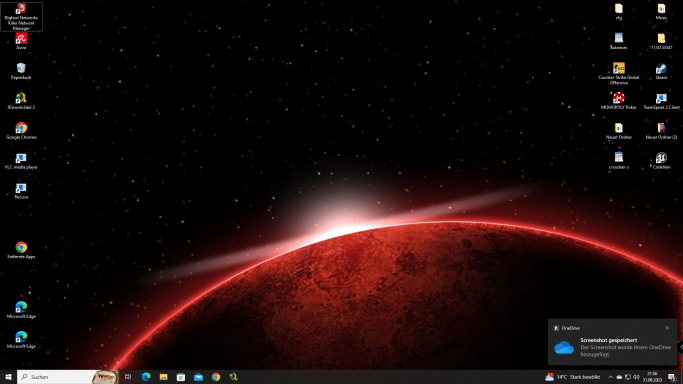Open Microsoft Store from the taskbar
The width and height of the screenshot is (683, 384).
click(x=181, y=377)
